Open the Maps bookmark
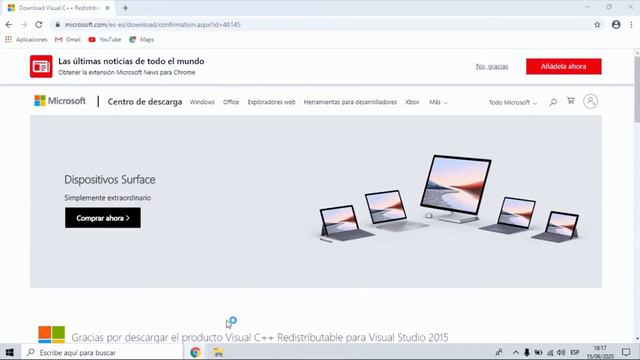This screenshot has height=360, width=640. click(x=142, y=40)
